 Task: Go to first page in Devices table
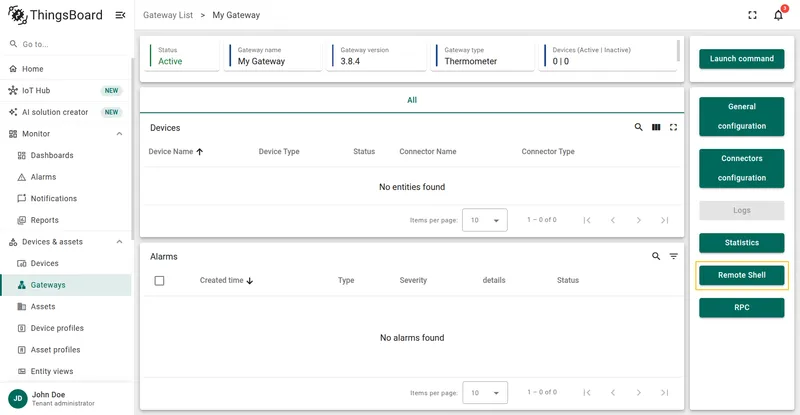click(587, 220)
